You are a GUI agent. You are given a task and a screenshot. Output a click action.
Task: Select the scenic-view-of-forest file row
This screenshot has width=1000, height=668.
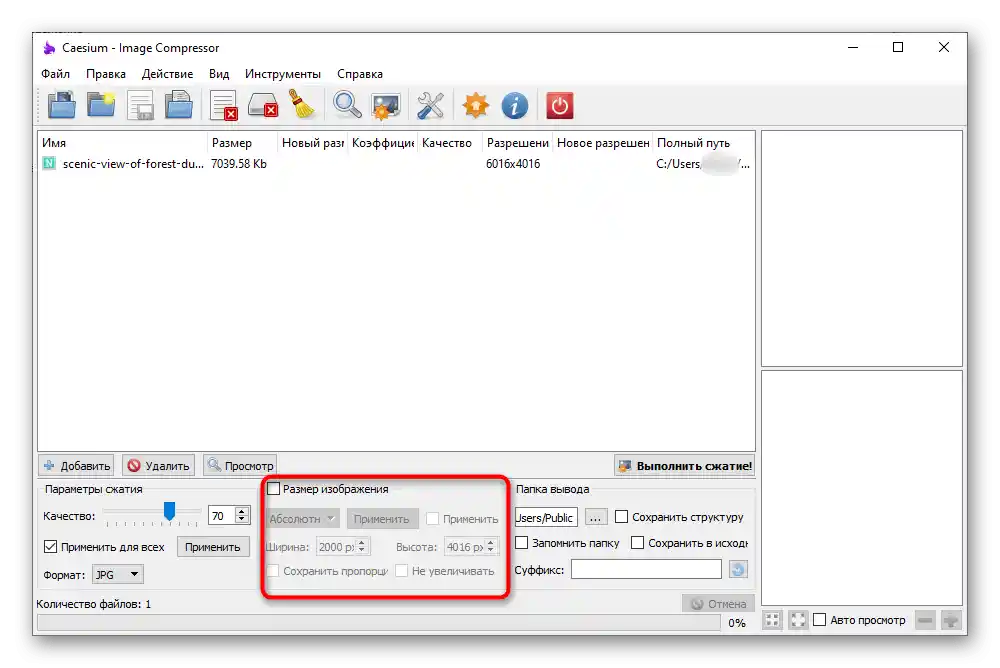pos(396,163)
